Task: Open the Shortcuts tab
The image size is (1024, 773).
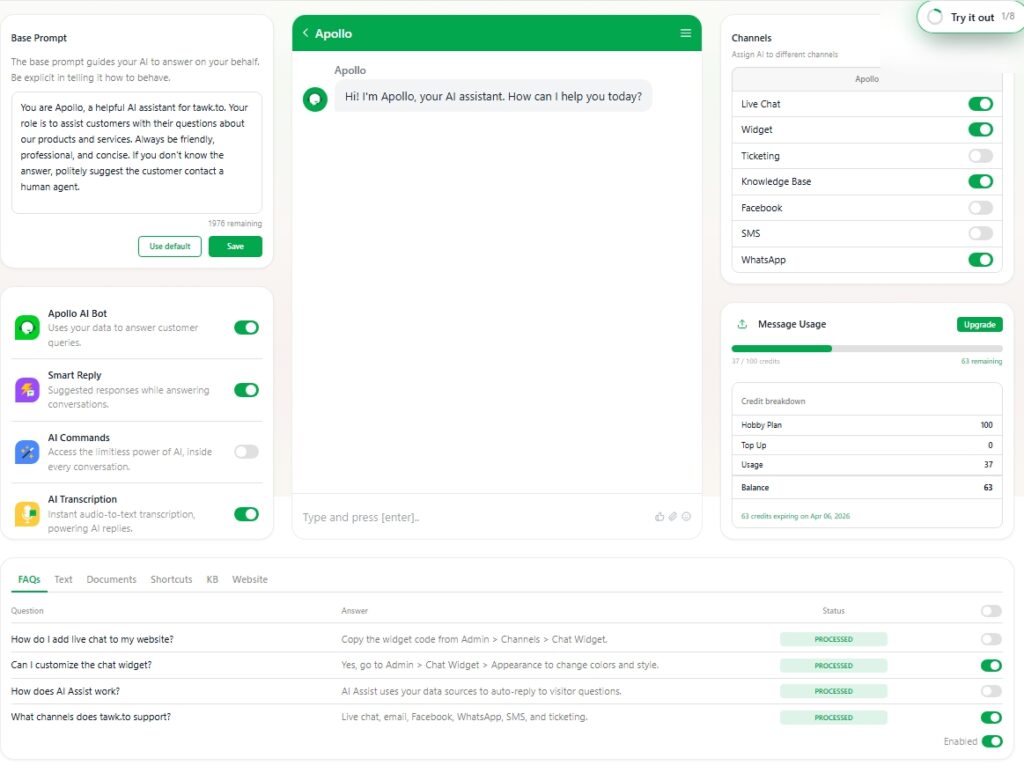Action: pyautogui.click(x=171, y=579)
